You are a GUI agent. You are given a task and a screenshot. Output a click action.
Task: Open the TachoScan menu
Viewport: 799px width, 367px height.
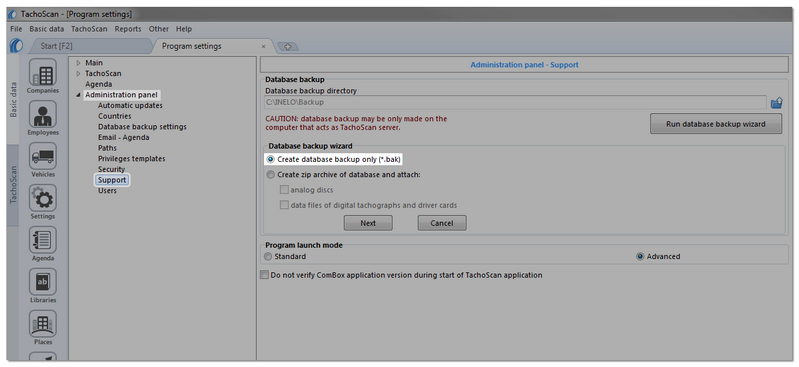coord(89,29)
